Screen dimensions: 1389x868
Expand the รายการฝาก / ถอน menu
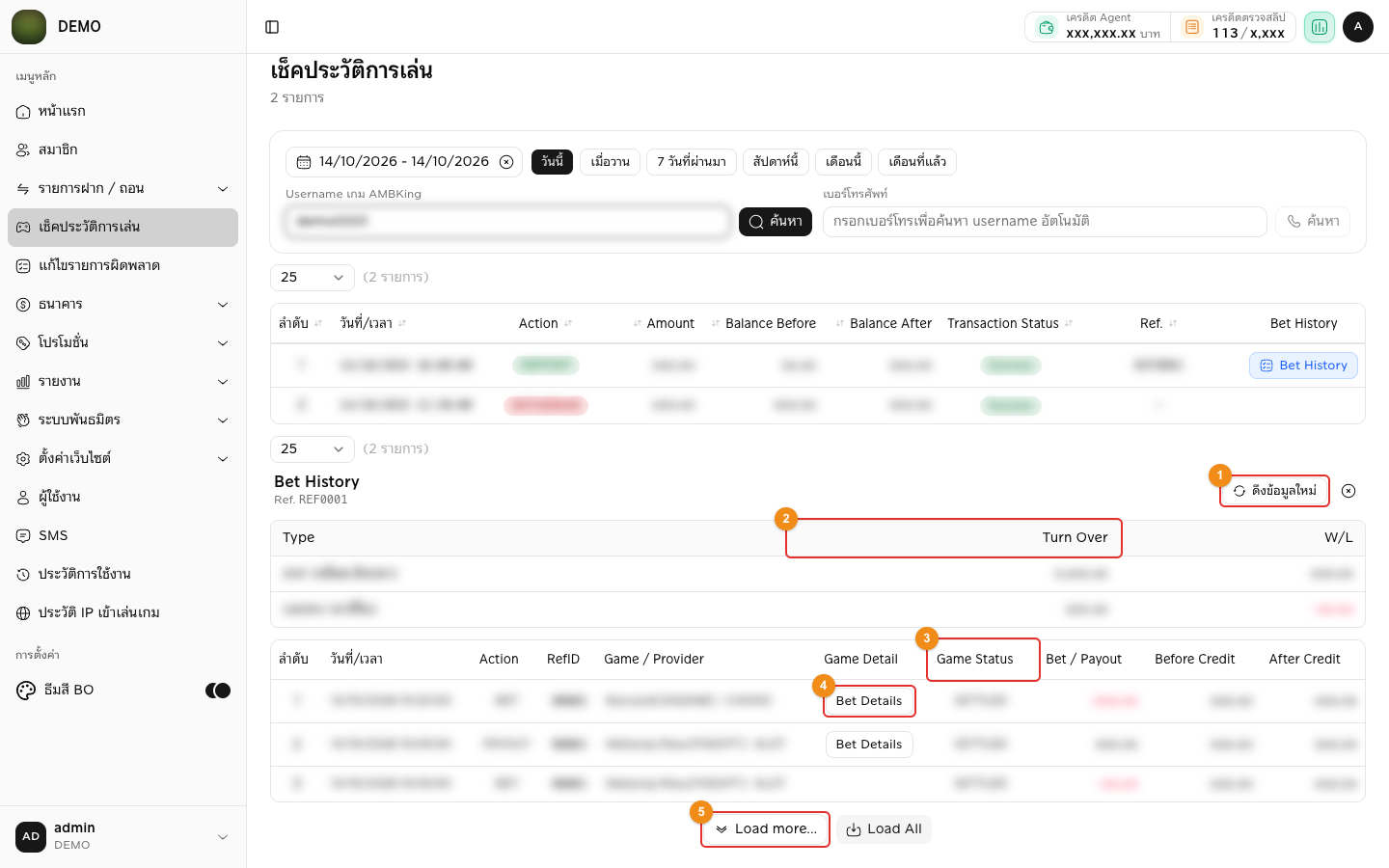[x=223, y=189]
